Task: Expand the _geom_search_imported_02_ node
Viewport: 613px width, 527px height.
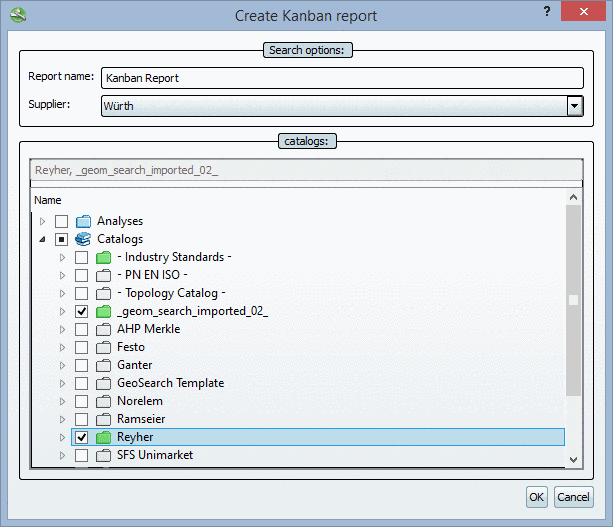Action: click(x=62, y=311)
